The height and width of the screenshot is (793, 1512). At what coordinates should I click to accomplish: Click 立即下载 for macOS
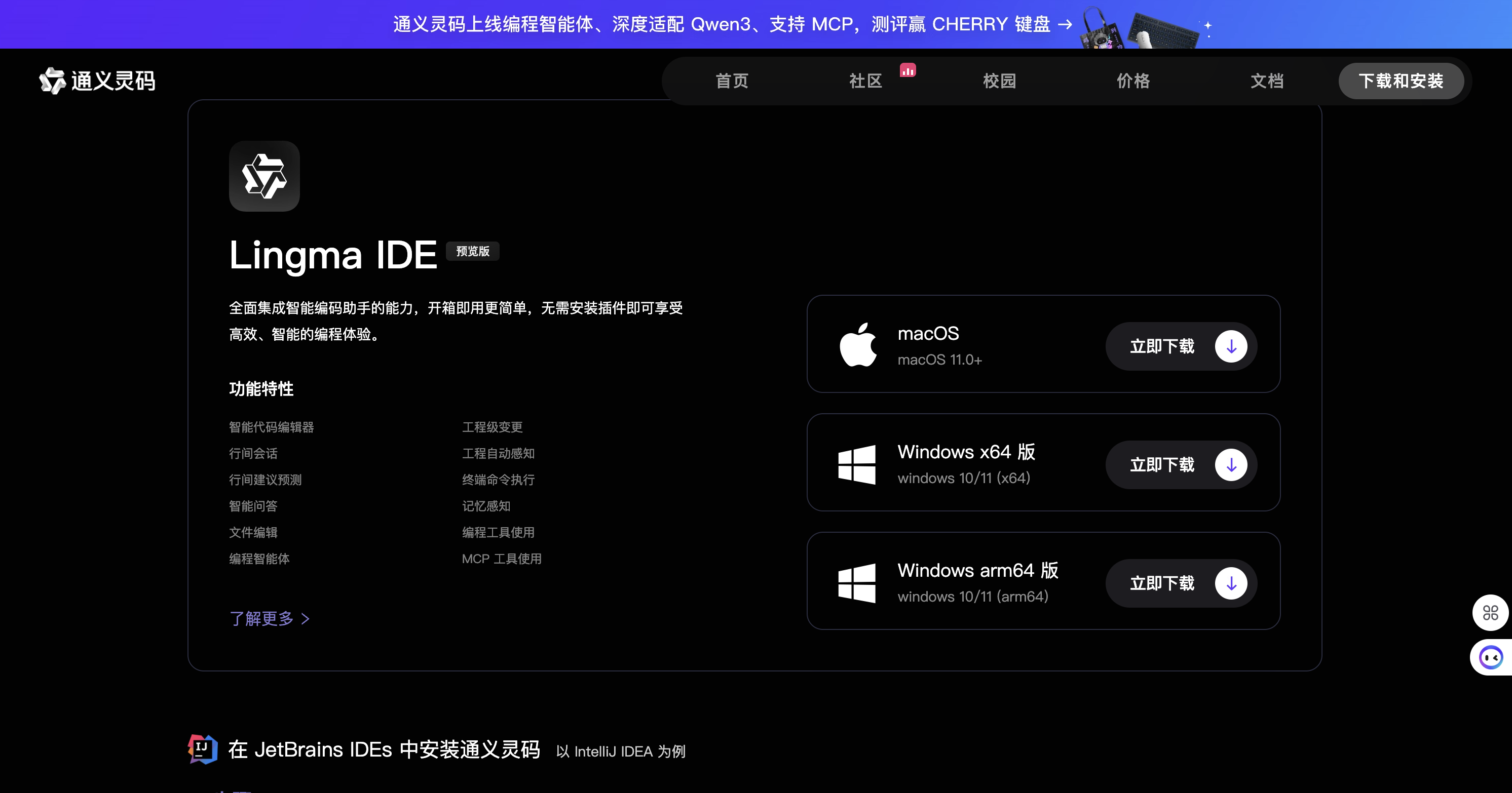click(1162, 347)
